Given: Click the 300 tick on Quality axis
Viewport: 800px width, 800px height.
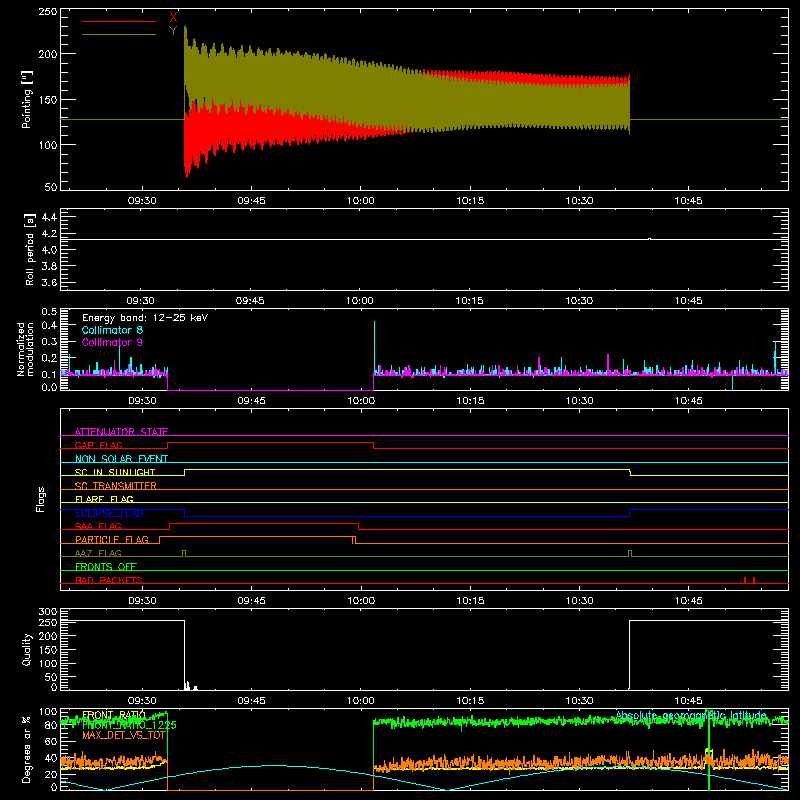Looking at the screenshot, I should (48, 612).
